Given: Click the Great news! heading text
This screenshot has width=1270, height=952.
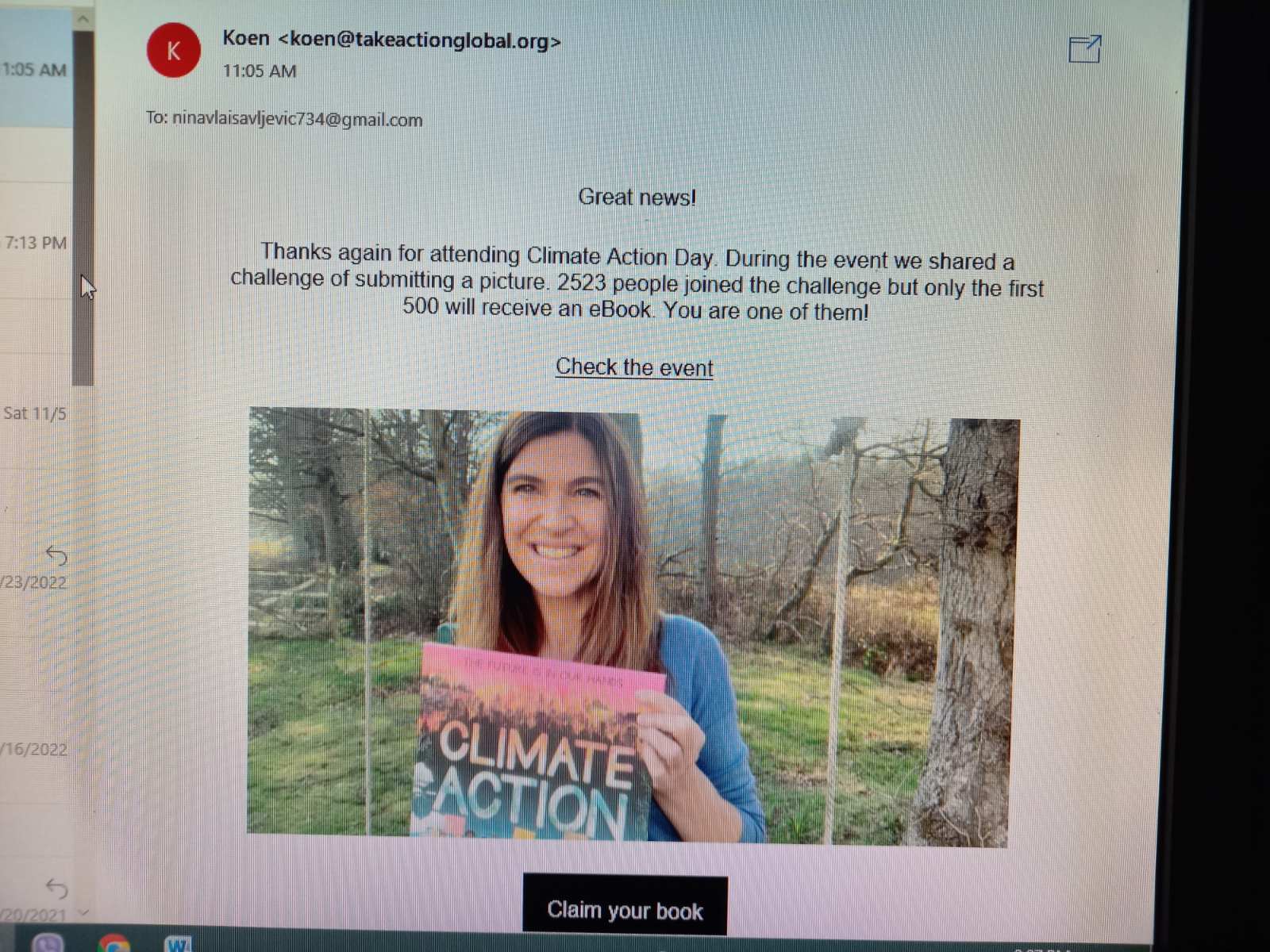Looking at the screenshot, I should tap(637, 197).
